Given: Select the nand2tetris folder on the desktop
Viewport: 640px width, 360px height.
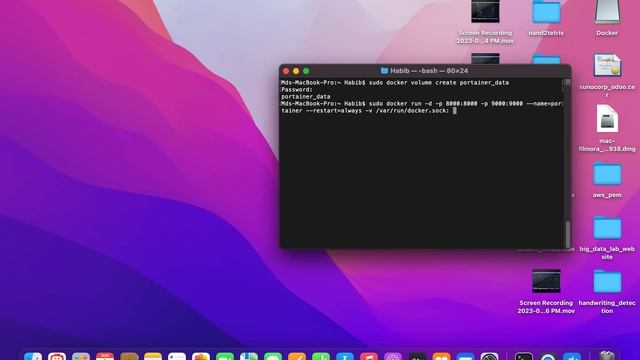Looking at the screenshot, I should pyautogui.click(x=546, y=12).
